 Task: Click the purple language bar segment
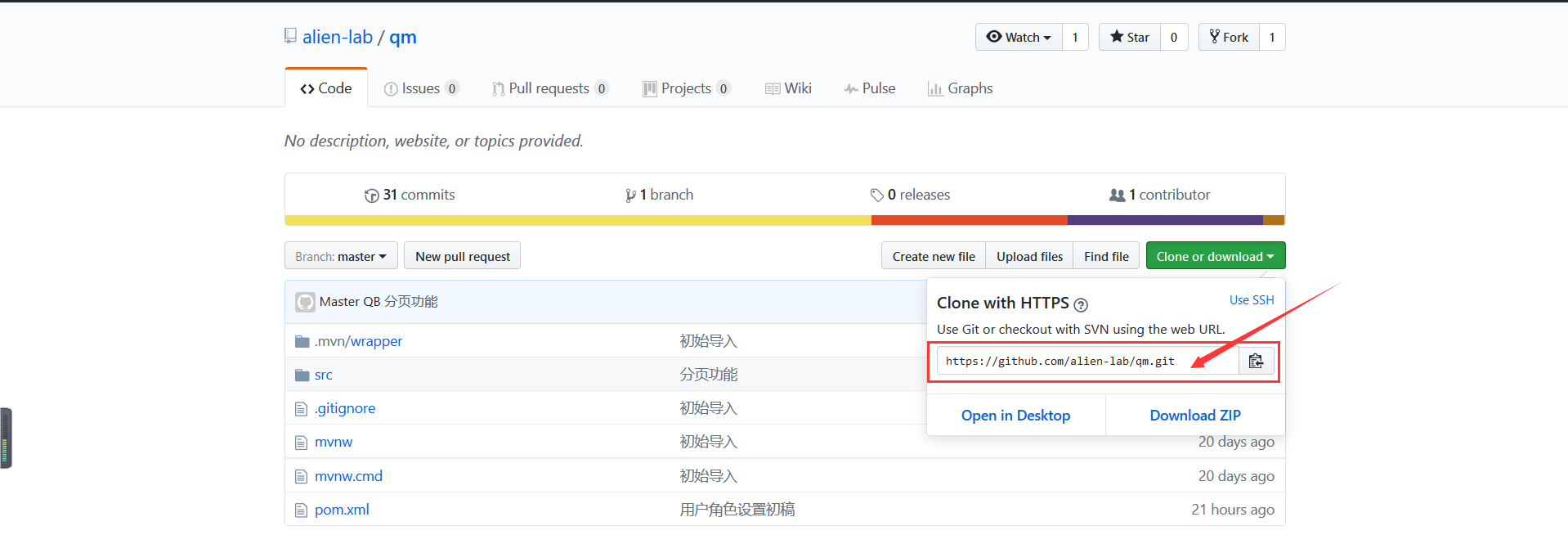coord(1165,220)
